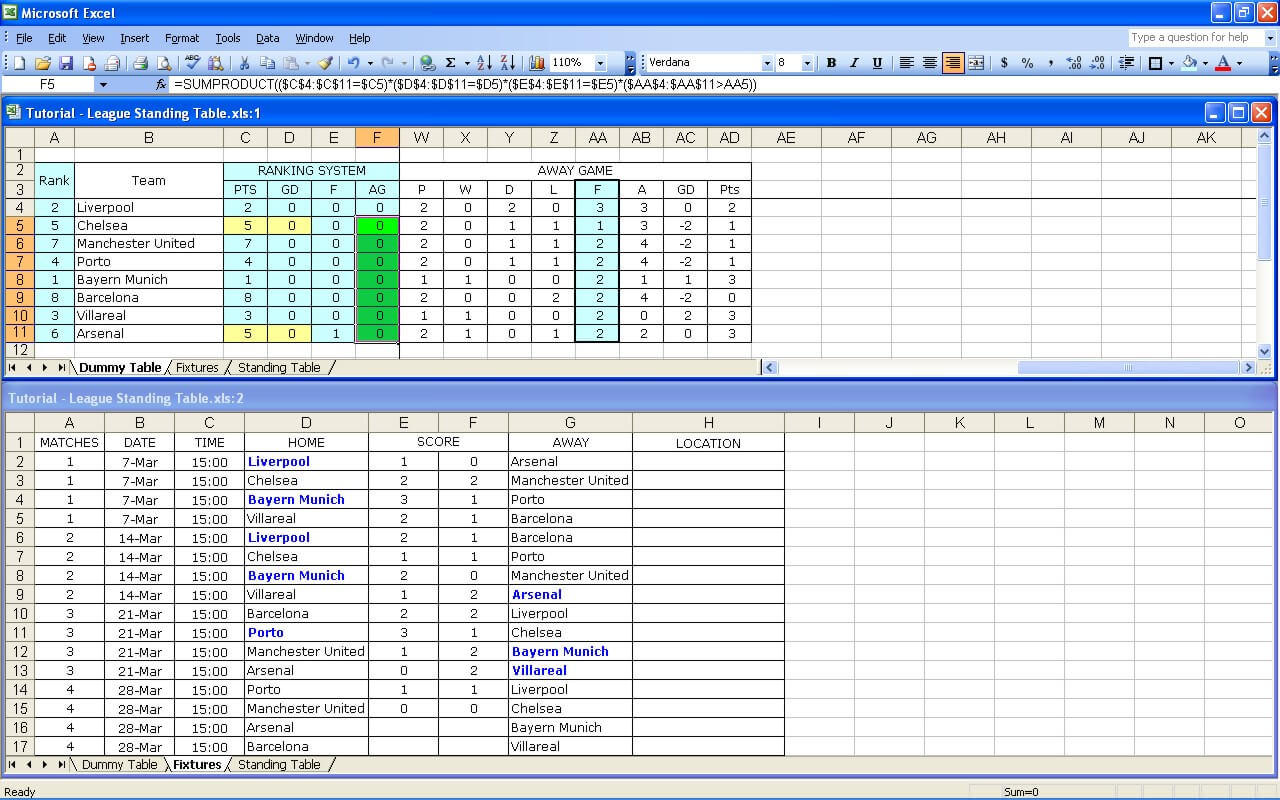Toggle Align Left

(x=907, y=63)
